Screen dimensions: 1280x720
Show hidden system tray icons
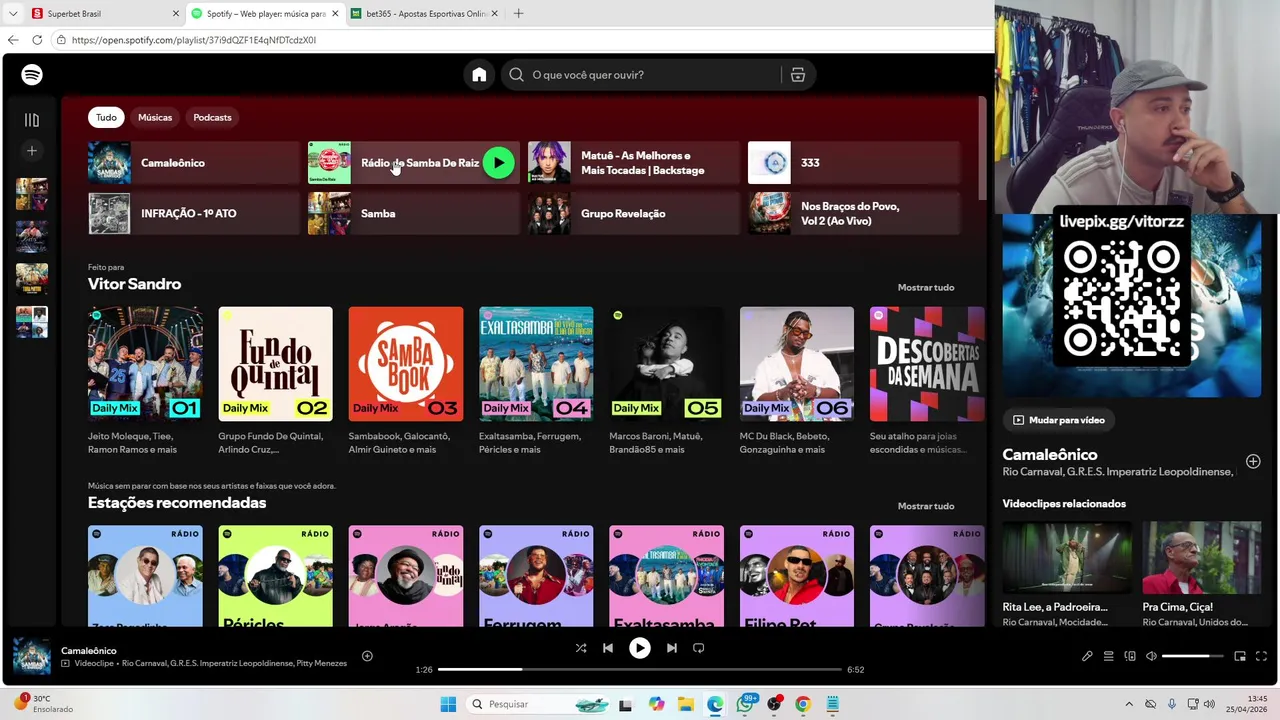[x=1129, y=704]
